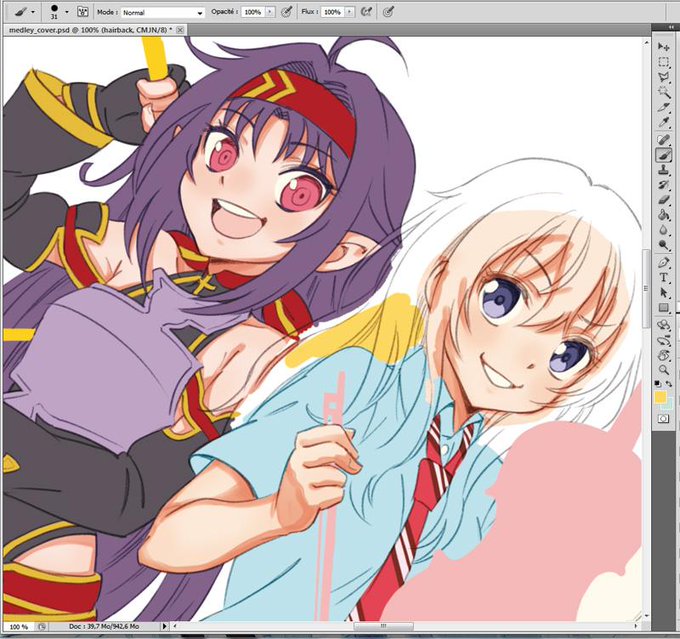Select the Magic Wand tool
Screen dimensions: 680x639
[664, 92]
